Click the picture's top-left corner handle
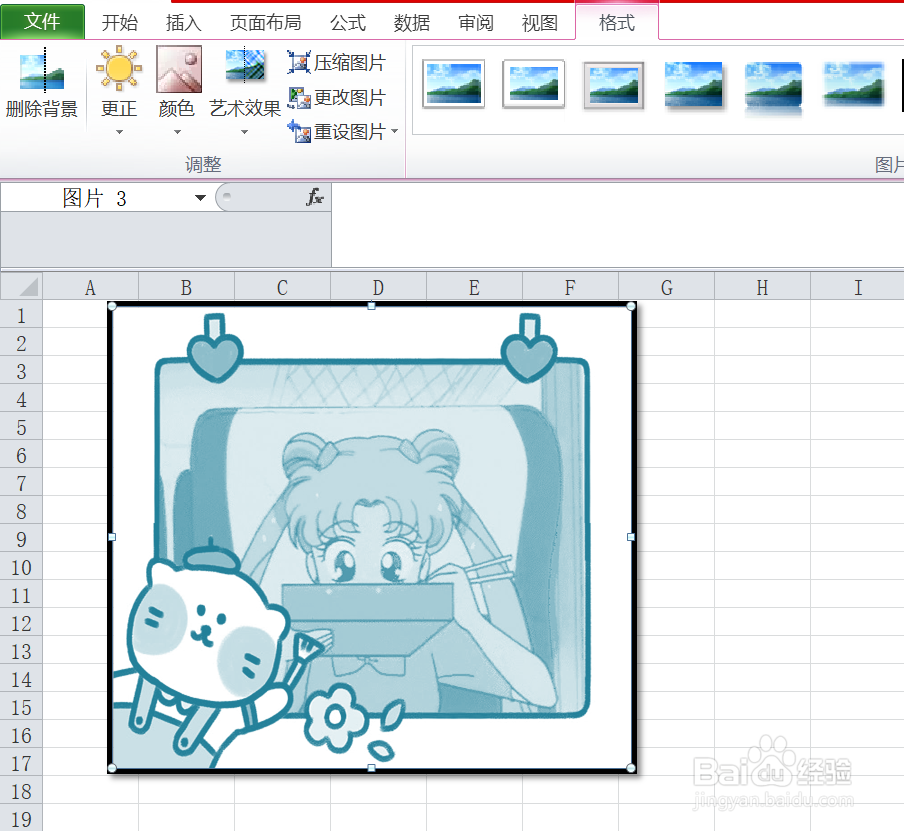Viewport: 904px width, 831px height. 112,306
